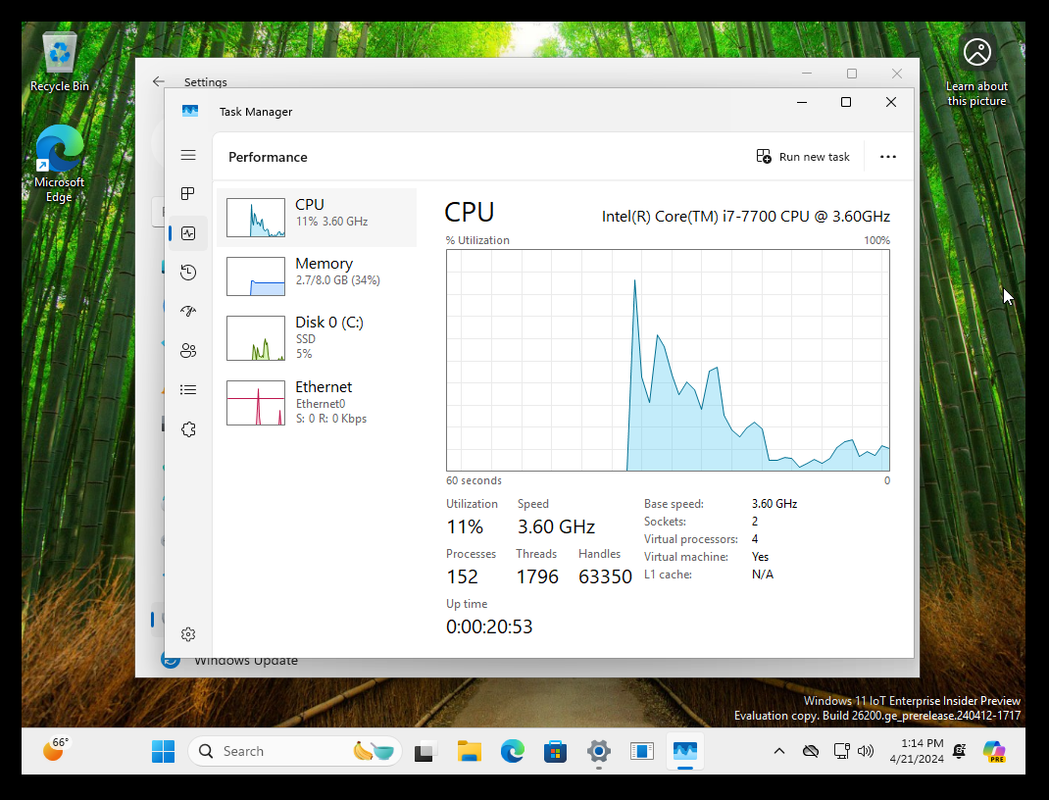Open the clock showing 1:14 PM
The width and height of the screenshot is (1049, 800).
[x=917, y=751]
